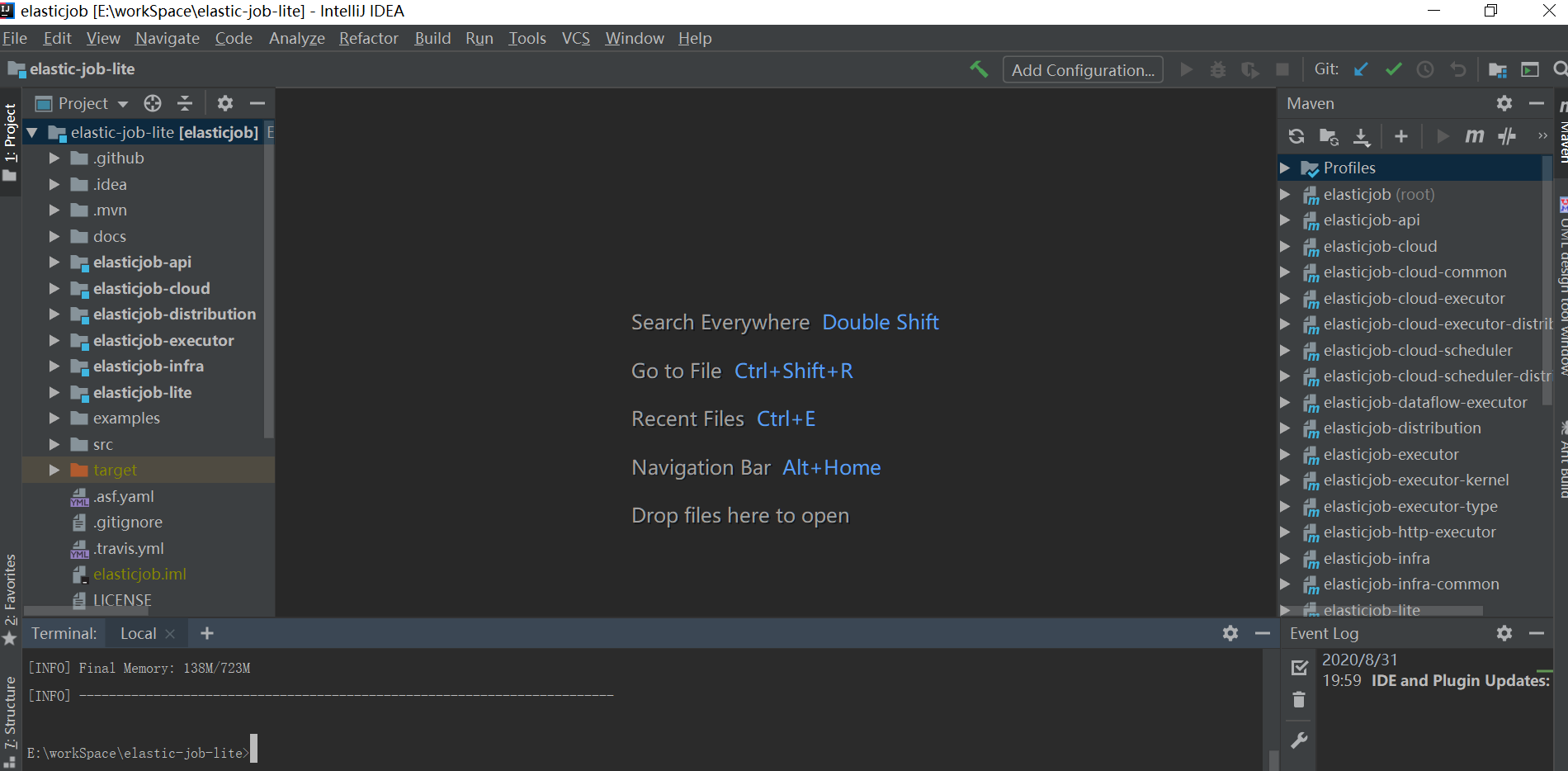Click Event Log trash clear icon
The width and height of the screenshot is (1568, 771).
pos(1299,700)
